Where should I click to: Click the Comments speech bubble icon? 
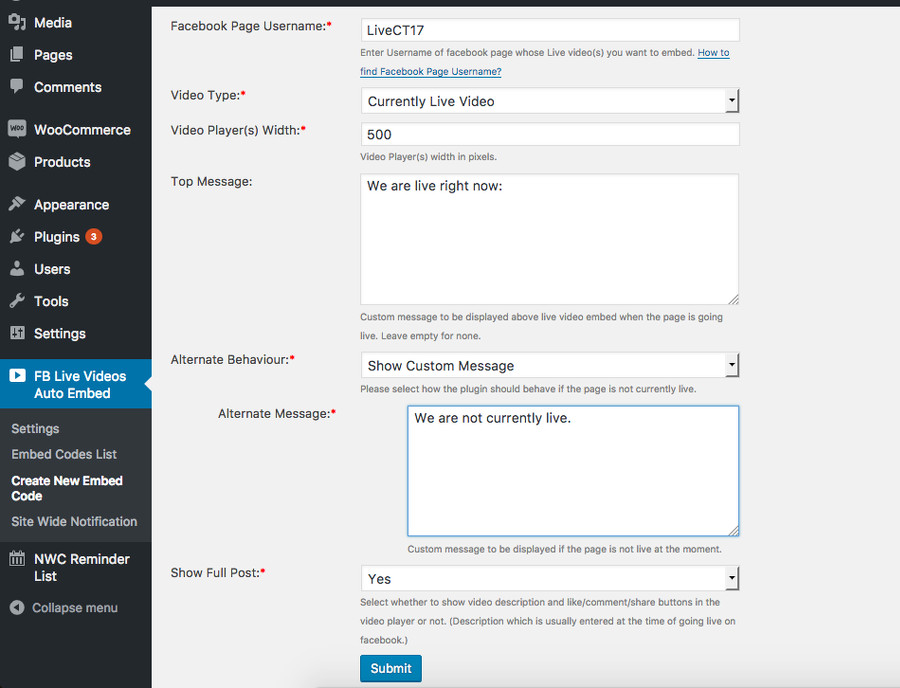tap(17, 87)
